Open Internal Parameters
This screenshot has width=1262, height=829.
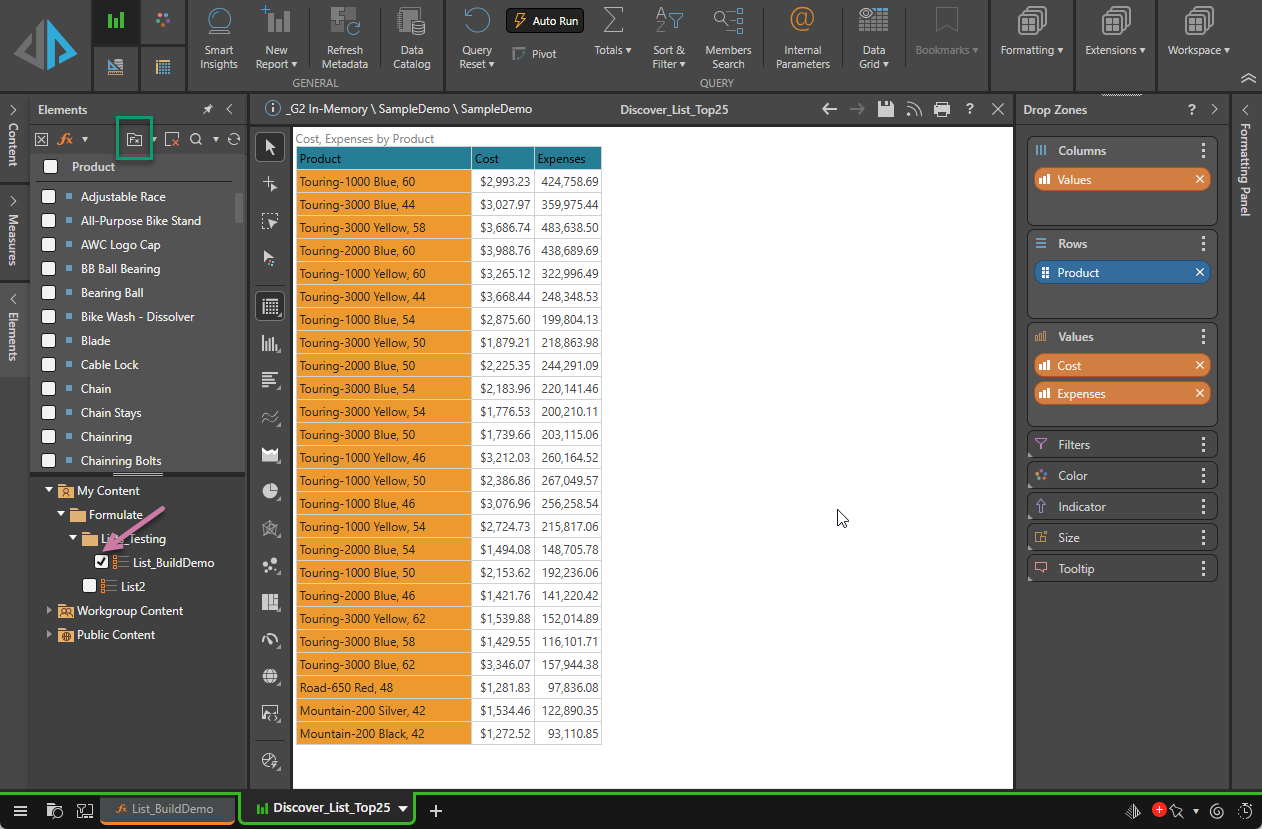click(802, 38)
